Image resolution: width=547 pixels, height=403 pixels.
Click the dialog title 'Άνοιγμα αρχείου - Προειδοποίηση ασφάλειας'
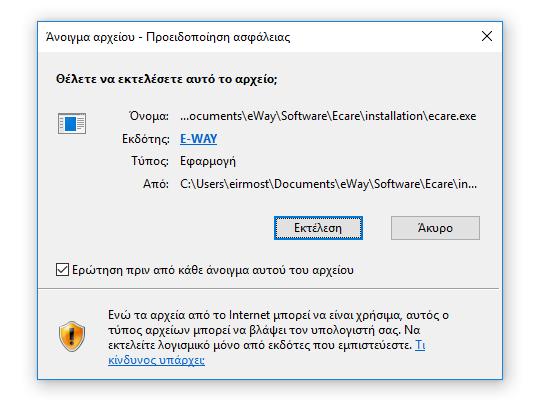click(x=168, y=37)
